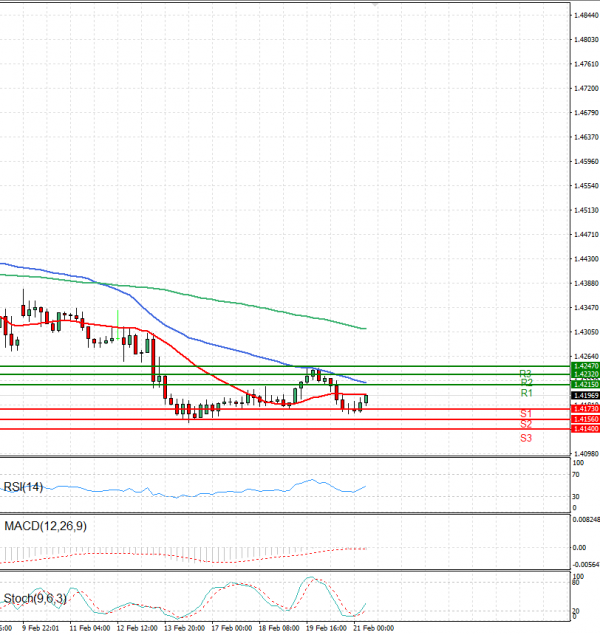Image resolution: width=600 pixels, height=635 pixels.
Task: Click the 19 Feb 16:00 time label
Action: 327,628
